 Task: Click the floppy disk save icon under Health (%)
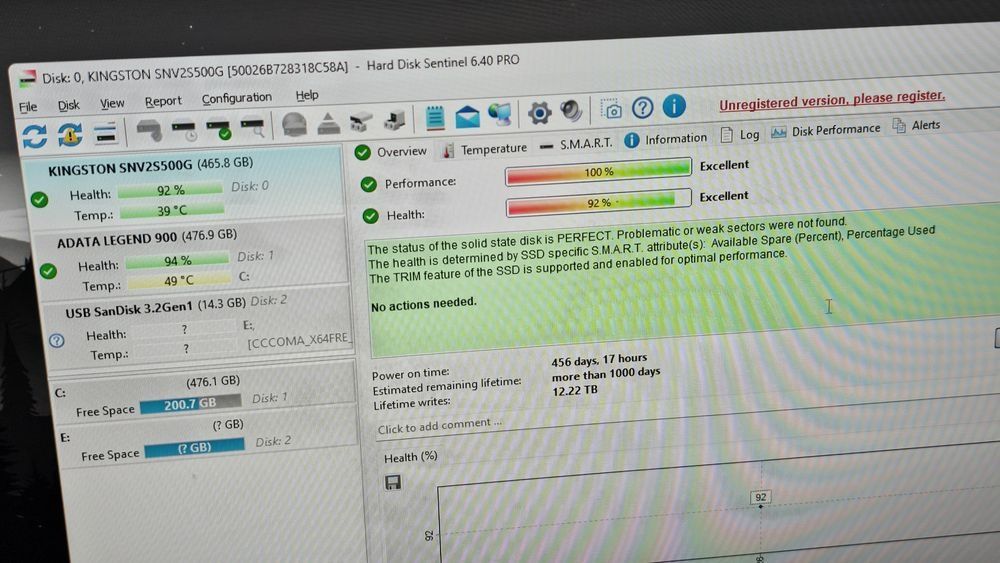[x=393, y=482]
